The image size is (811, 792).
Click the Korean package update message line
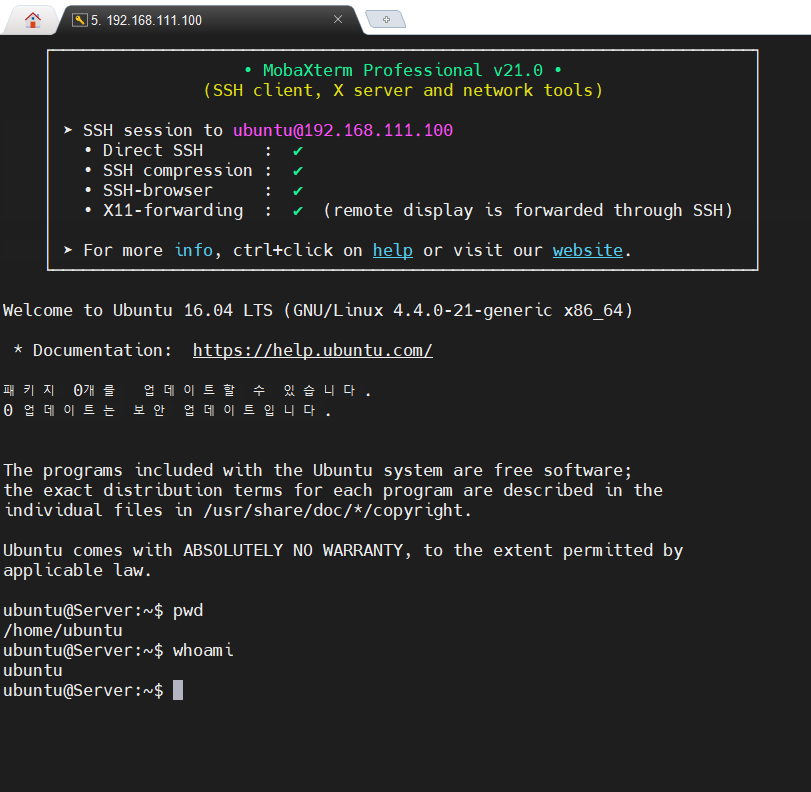(x=187, y=391)
